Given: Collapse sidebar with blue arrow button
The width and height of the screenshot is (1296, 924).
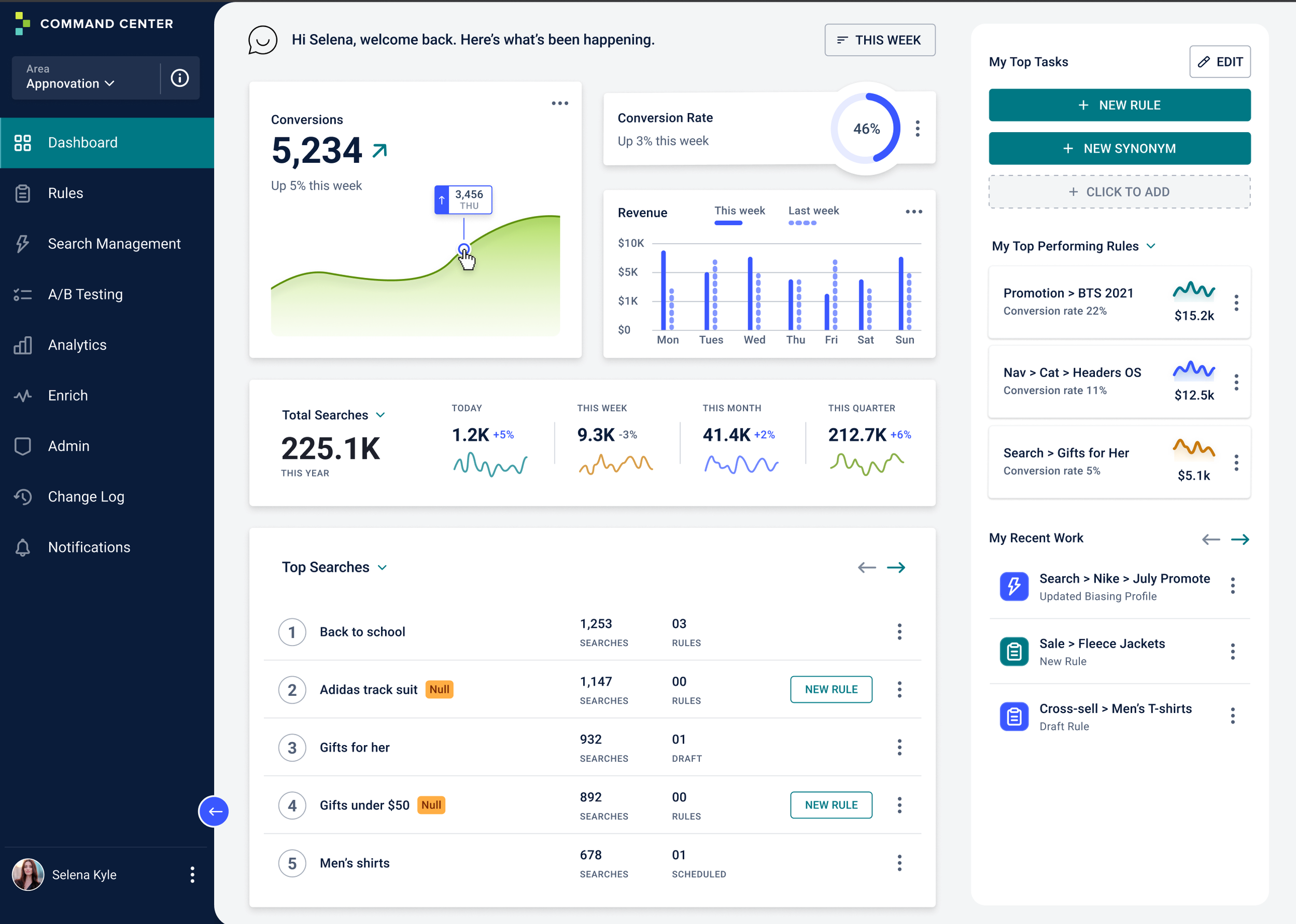Looking at the screenshot, I should click(x=214, y=811).
